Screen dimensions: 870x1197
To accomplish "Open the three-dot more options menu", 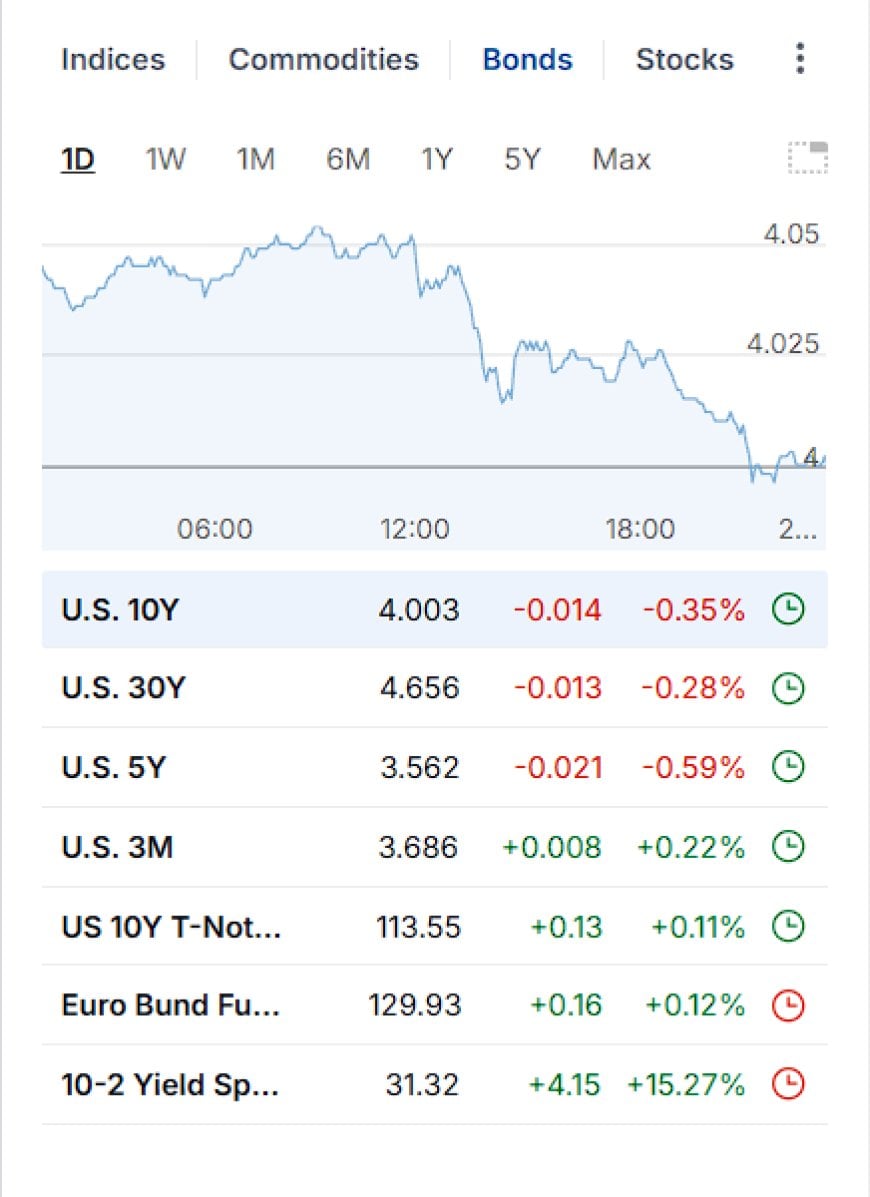I will point(799,59).
